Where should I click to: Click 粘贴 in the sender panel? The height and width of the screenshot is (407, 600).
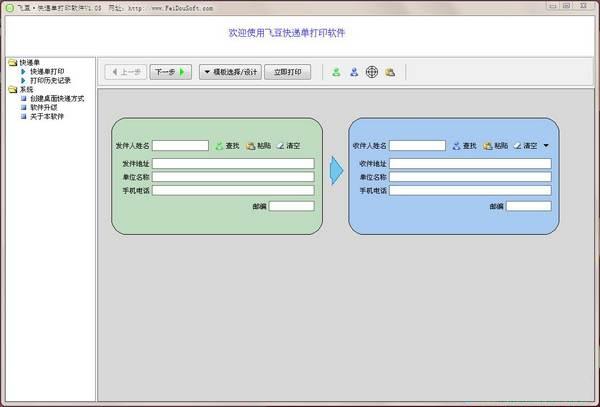coord(259,146)
